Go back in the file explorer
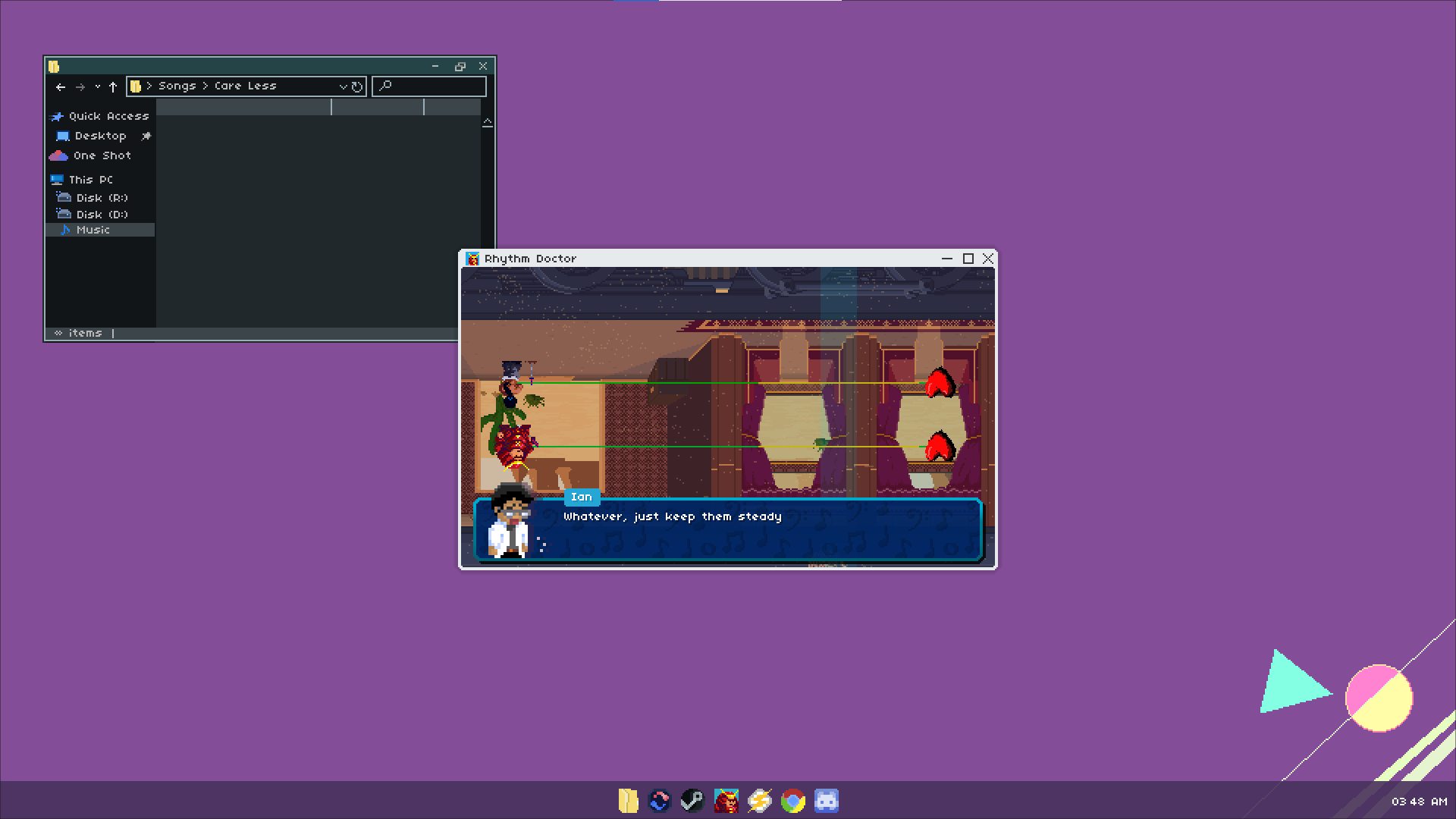This screenshot has height=819, width=1456. [61, 86]
